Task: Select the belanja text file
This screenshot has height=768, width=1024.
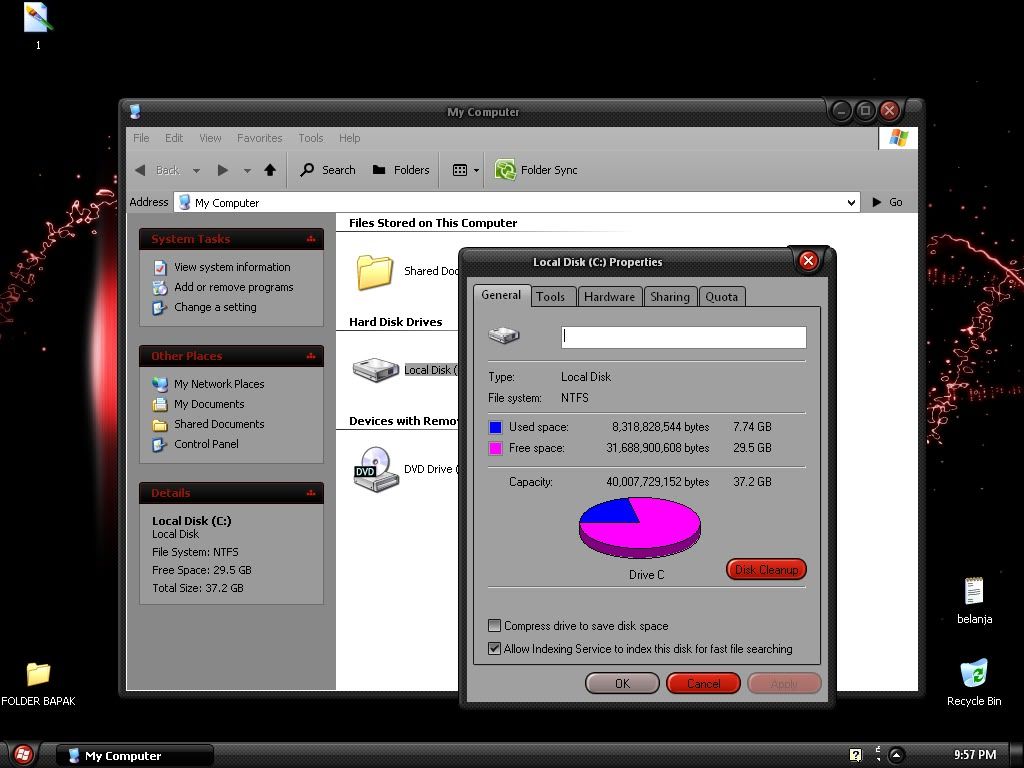Action: [x=974, y=601]
